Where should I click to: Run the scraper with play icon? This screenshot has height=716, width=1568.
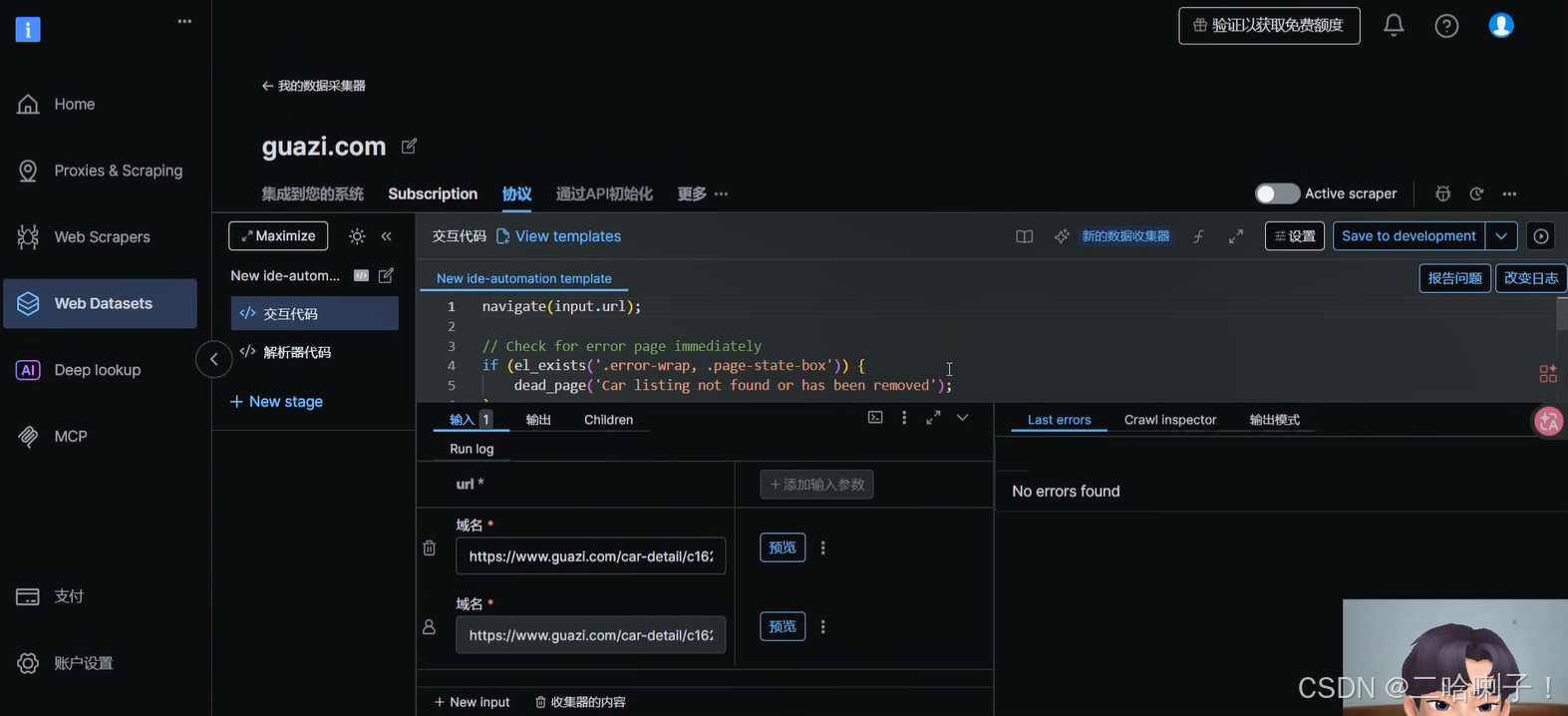click(1541, 236)
